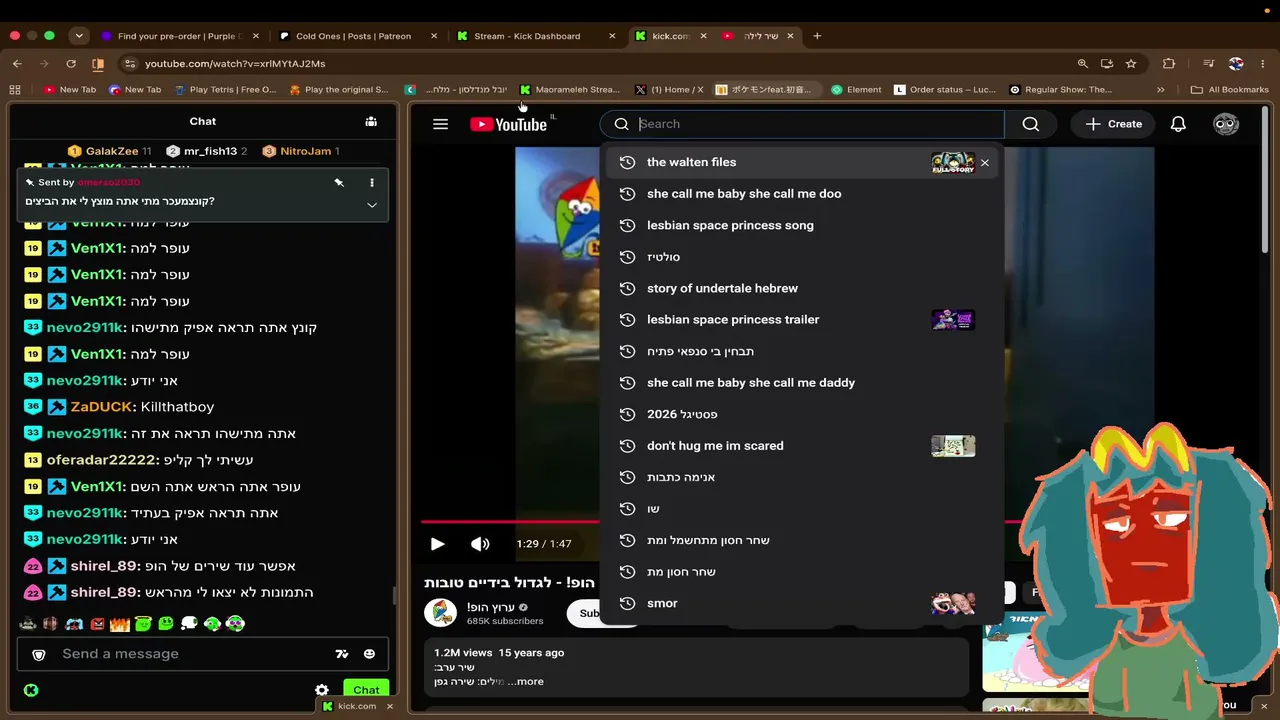
Task: Open the chat viewers list icon
Action: (x=371, y=121)
